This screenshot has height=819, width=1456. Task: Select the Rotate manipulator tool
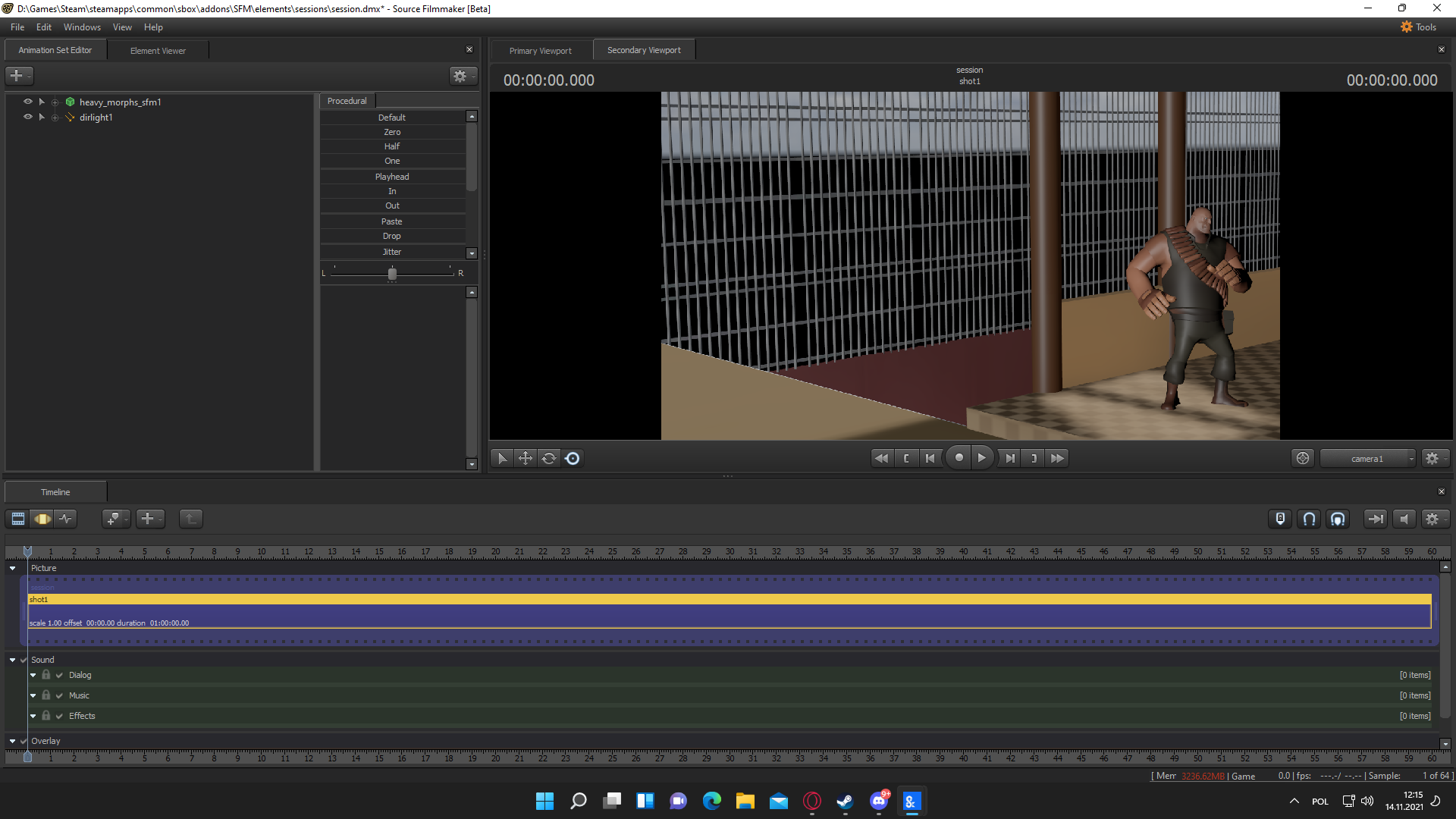[x=548, y=458]
